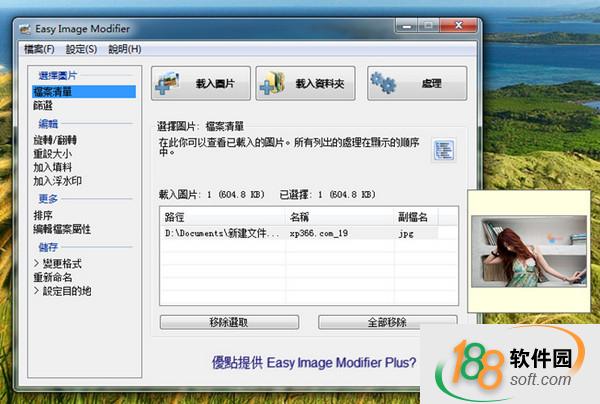Click the 處理 (process) gear button
600x404 pixels.
click(416, 84)
